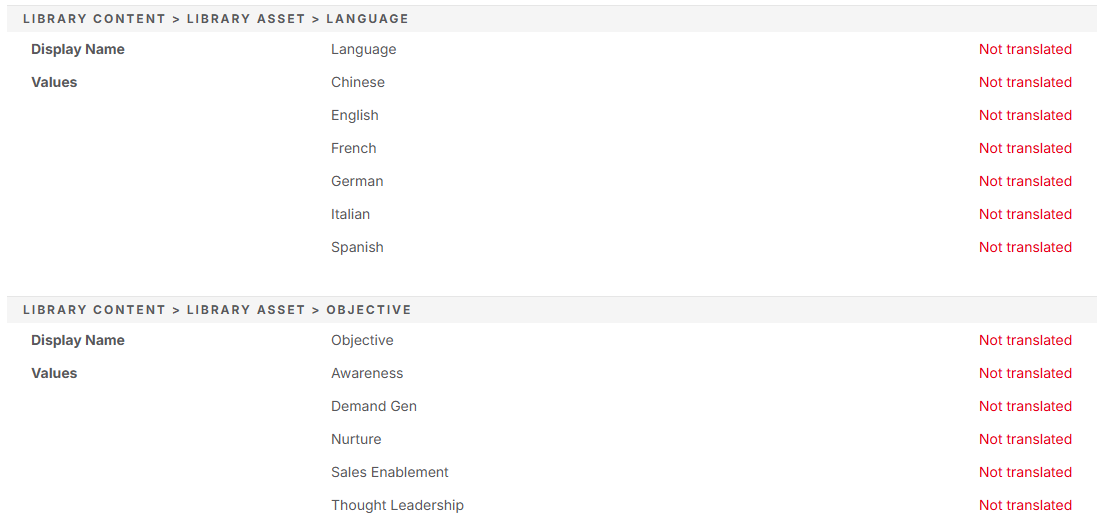Viewport: 1097px width, 531px height.
Task: Select the Demand Gen value text
Action: tap(374, 406)
